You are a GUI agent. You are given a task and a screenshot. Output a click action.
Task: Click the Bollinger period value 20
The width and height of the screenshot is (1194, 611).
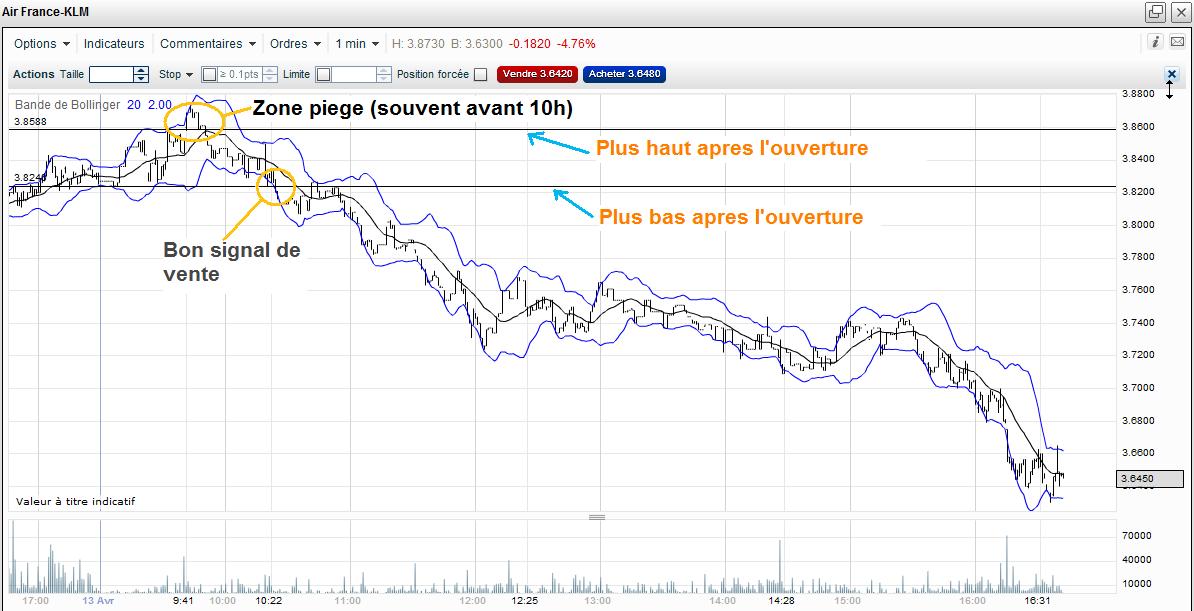pos(133,105)
